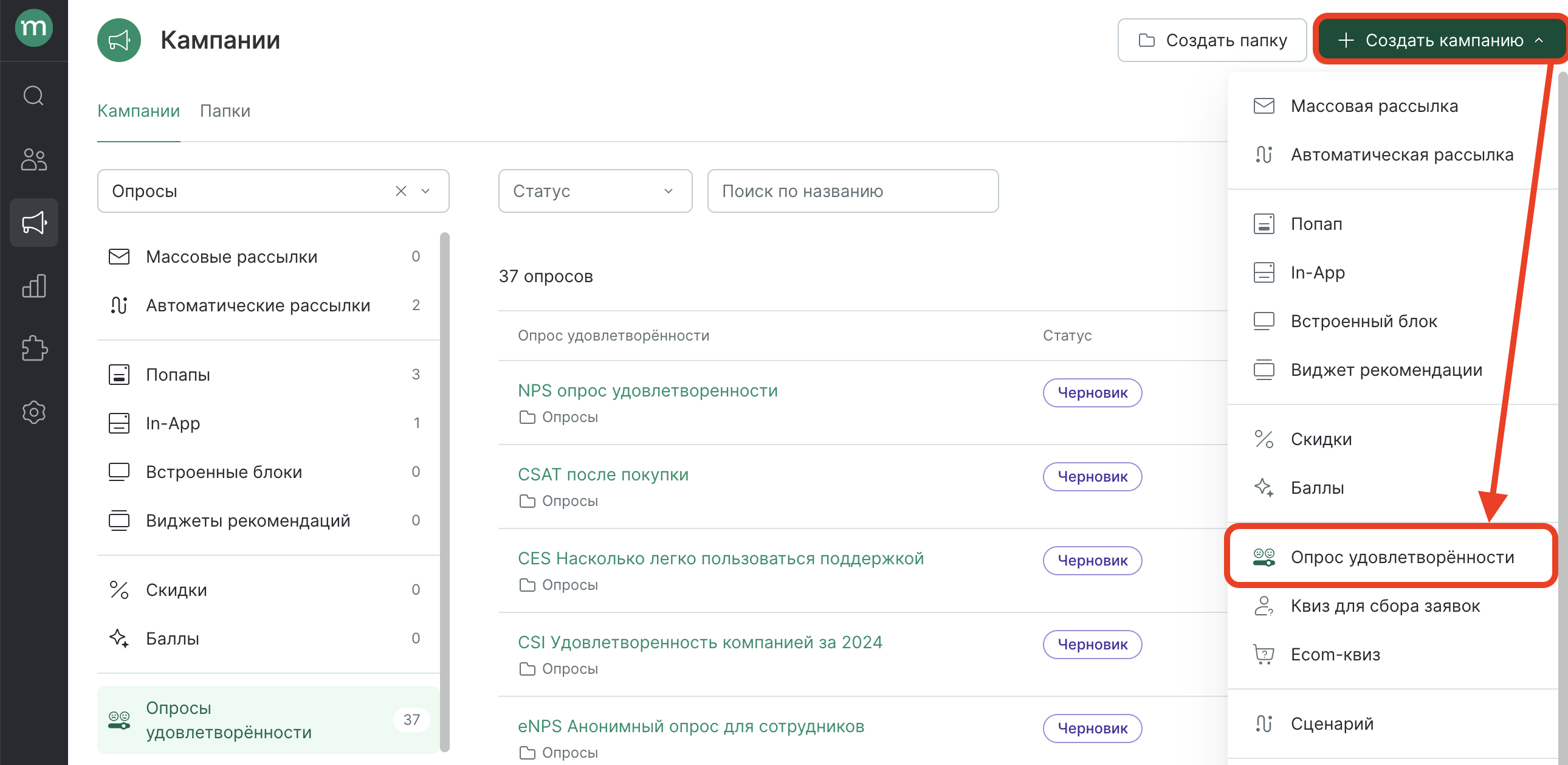The image size is (1568, 765).
Task: Open search from the sidebar magnifier icon
Action: click(33, 95)
